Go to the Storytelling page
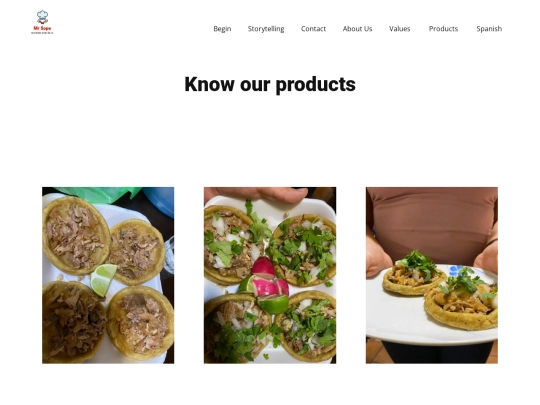 tap(266, 29)
